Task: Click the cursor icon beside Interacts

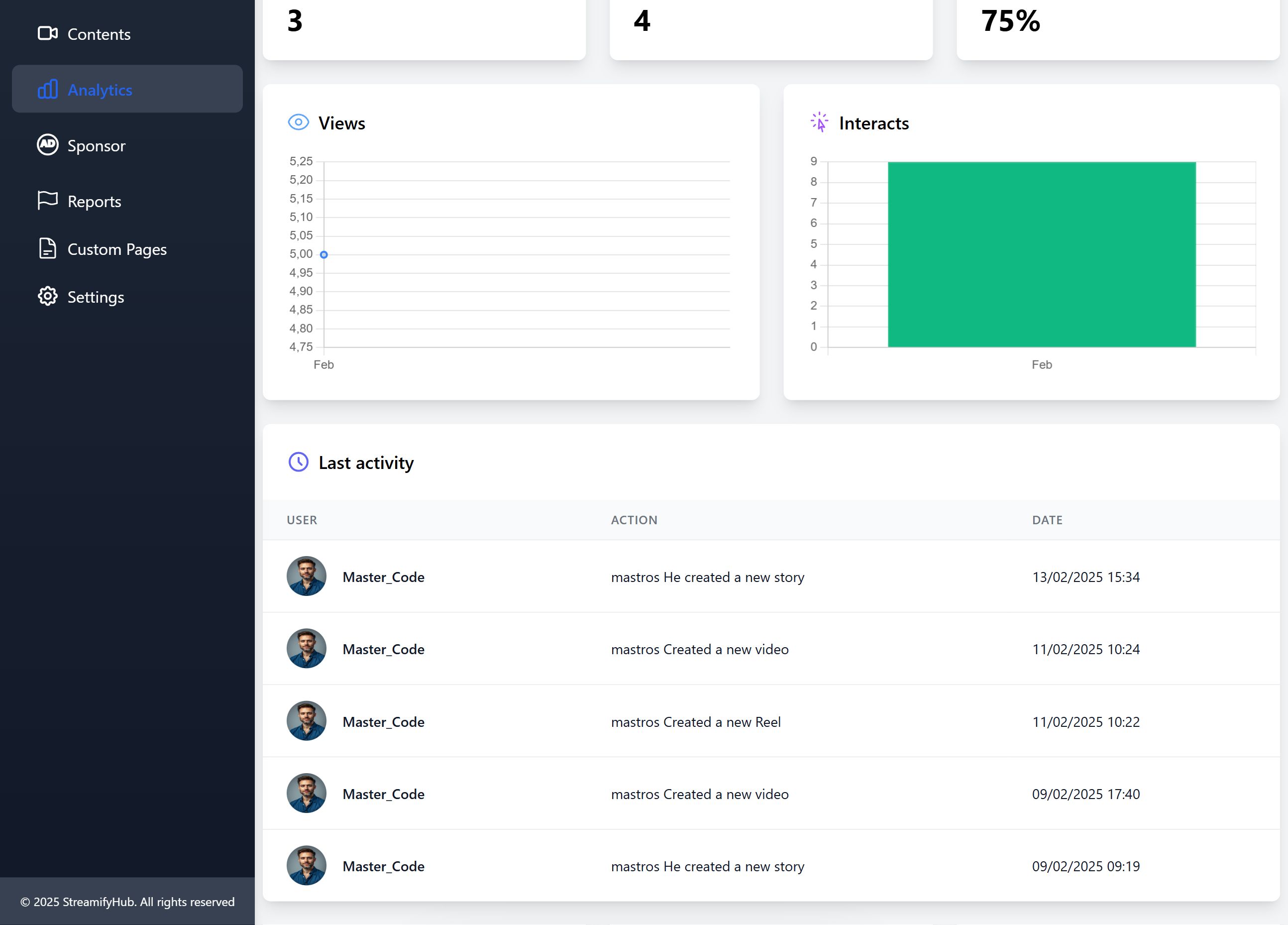Action: [x=819, y=123]
